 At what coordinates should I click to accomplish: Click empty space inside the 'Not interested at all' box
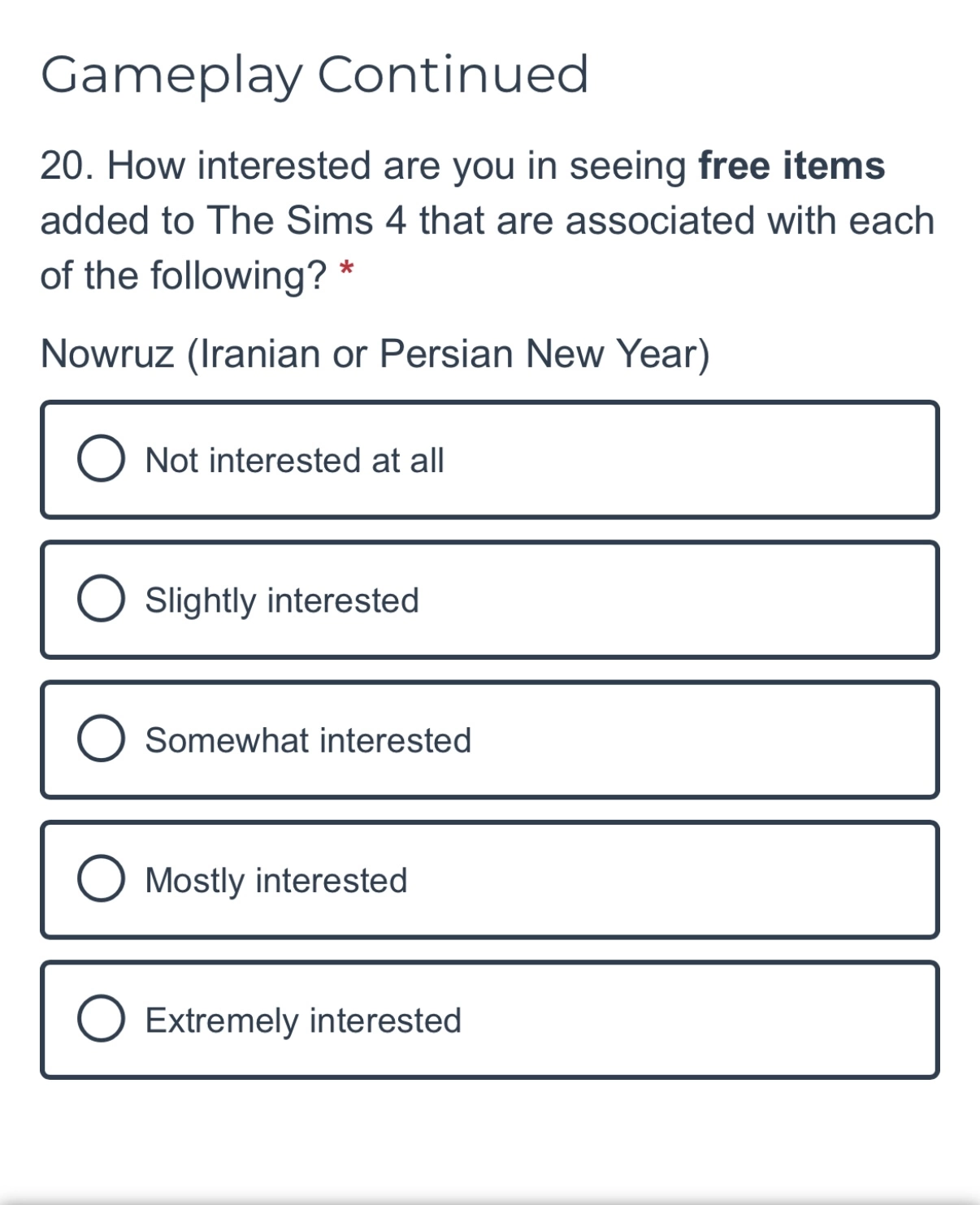(691, 460)
